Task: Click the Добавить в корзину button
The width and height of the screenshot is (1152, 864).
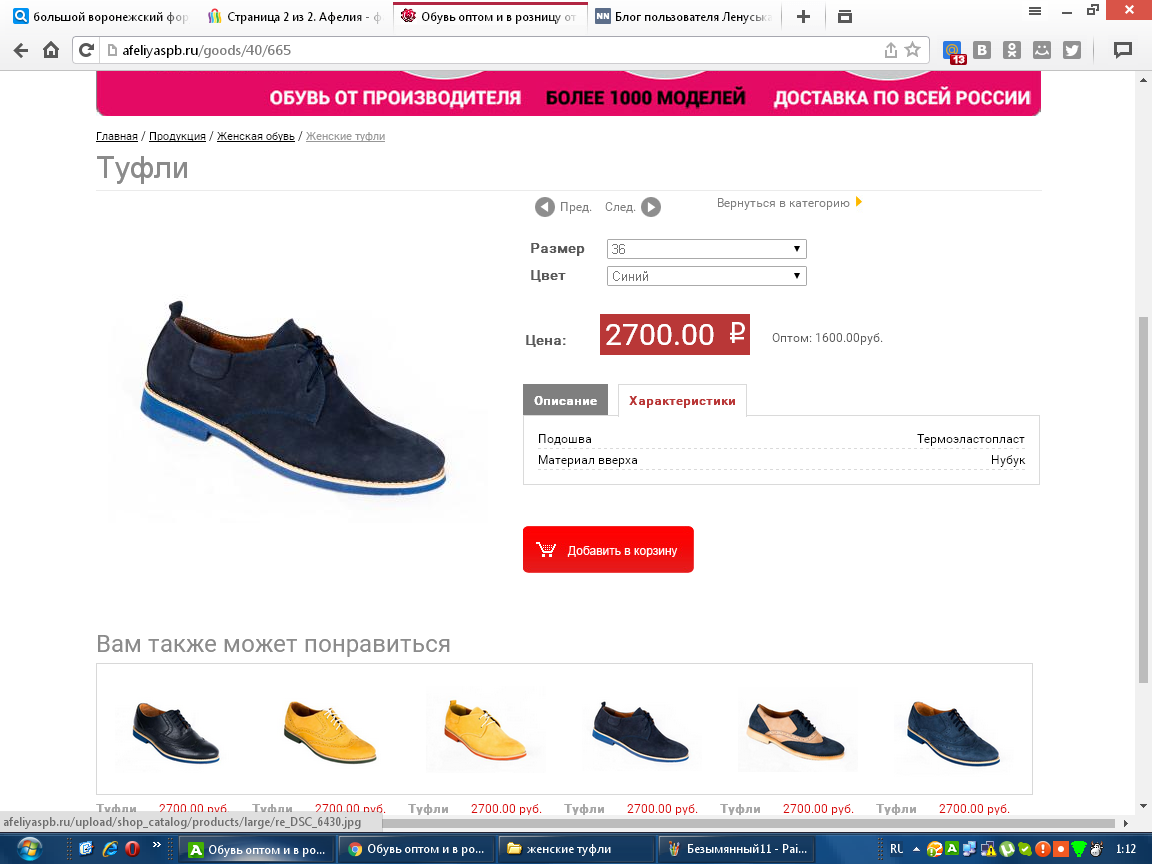Action: click(x=608, y=550)
